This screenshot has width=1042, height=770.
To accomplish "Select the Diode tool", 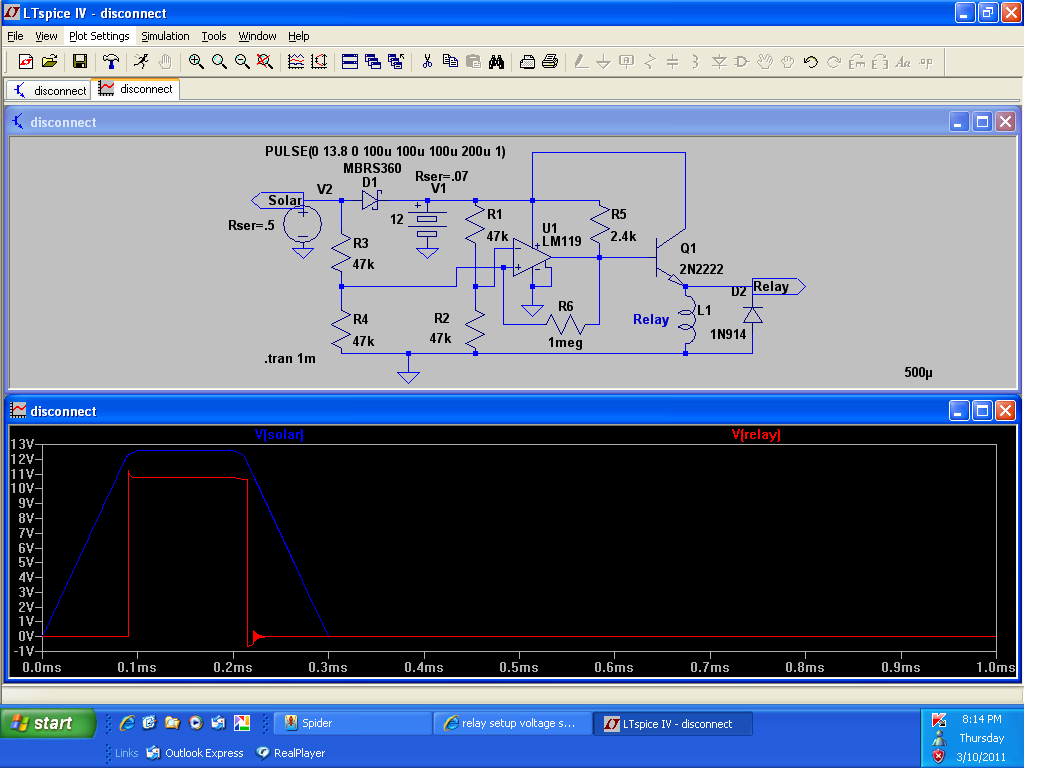I will 719,62.
